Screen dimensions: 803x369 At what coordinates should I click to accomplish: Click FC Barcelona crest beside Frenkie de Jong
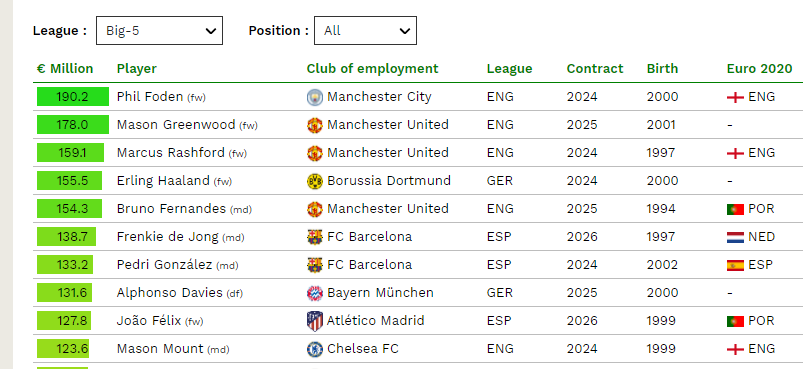314,237
